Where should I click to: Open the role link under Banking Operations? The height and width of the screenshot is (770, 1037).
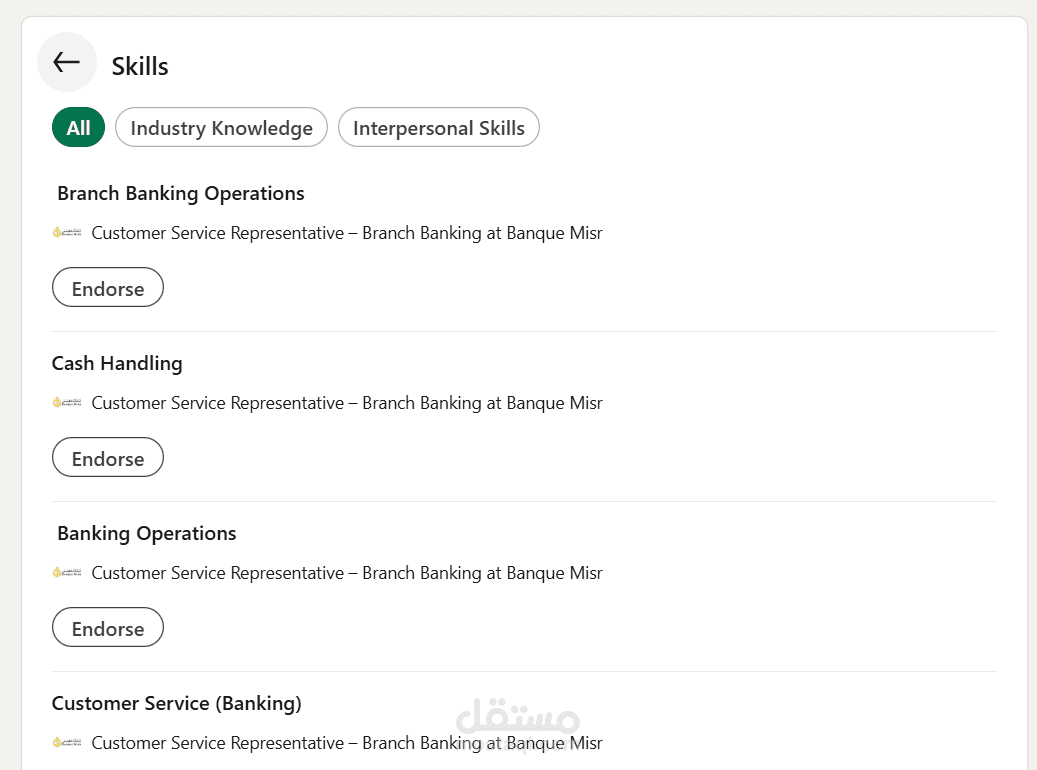[x=346, y=573]
